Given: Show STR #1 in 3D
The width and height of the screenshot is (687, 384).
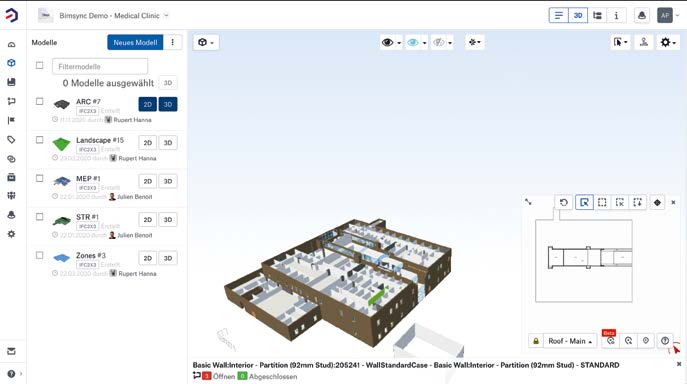Looking at the screenshot, I should tap(168, 220).
